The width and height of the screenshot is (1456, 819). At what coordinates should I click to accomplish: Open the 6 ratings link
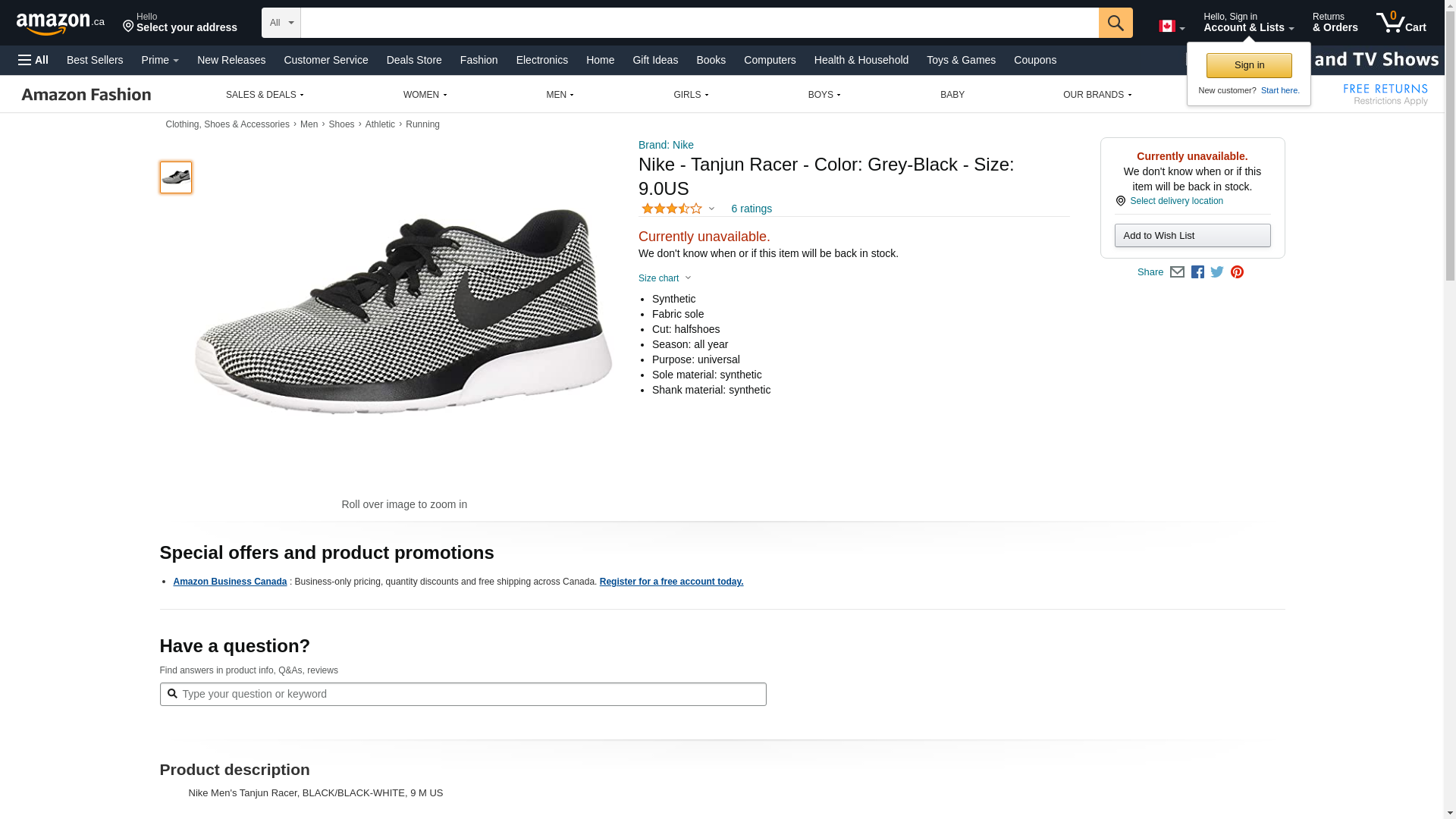point(751,209)
